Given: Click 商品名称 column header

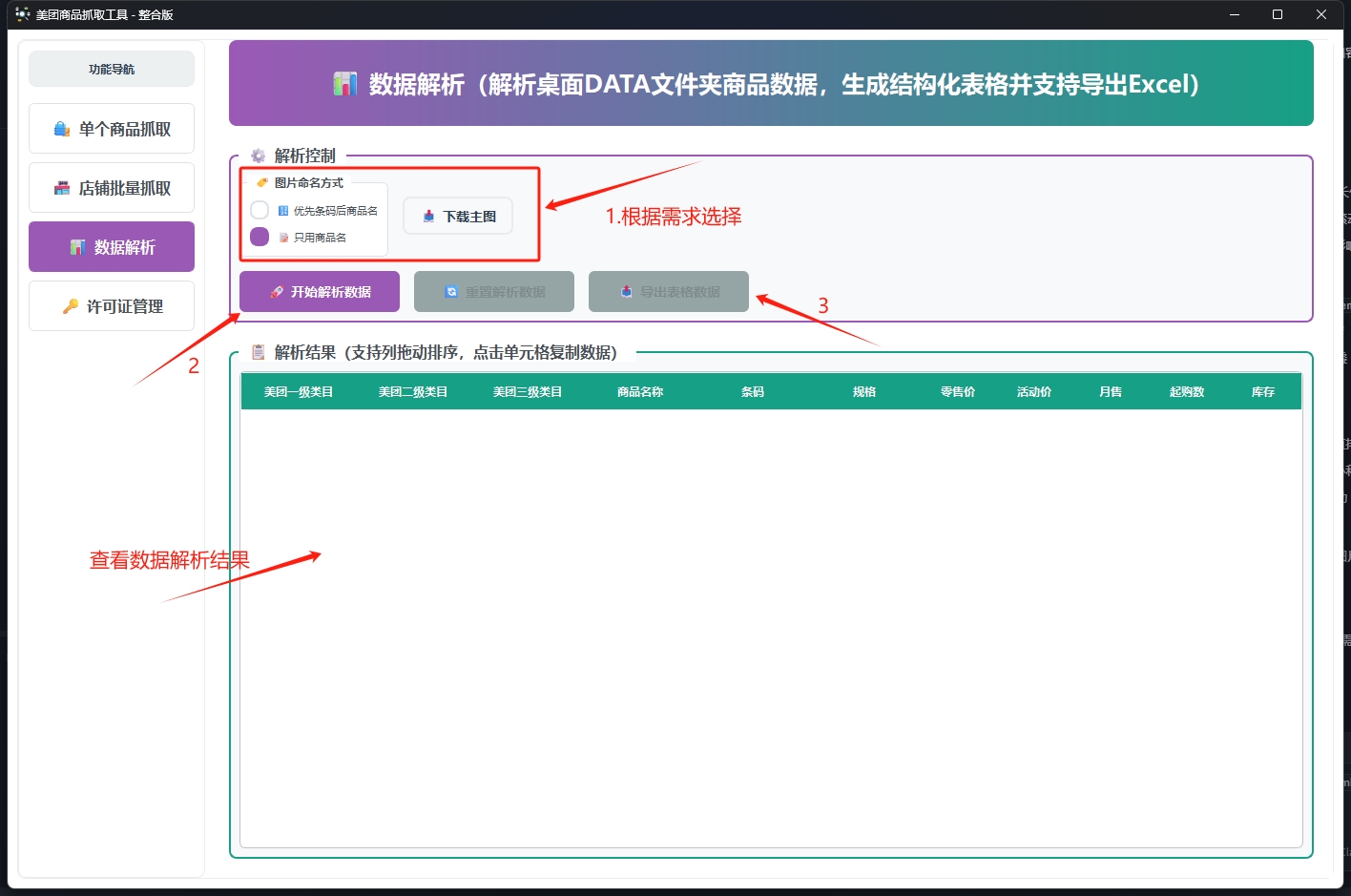Looking at the screenshot, I should click(640, 392).
